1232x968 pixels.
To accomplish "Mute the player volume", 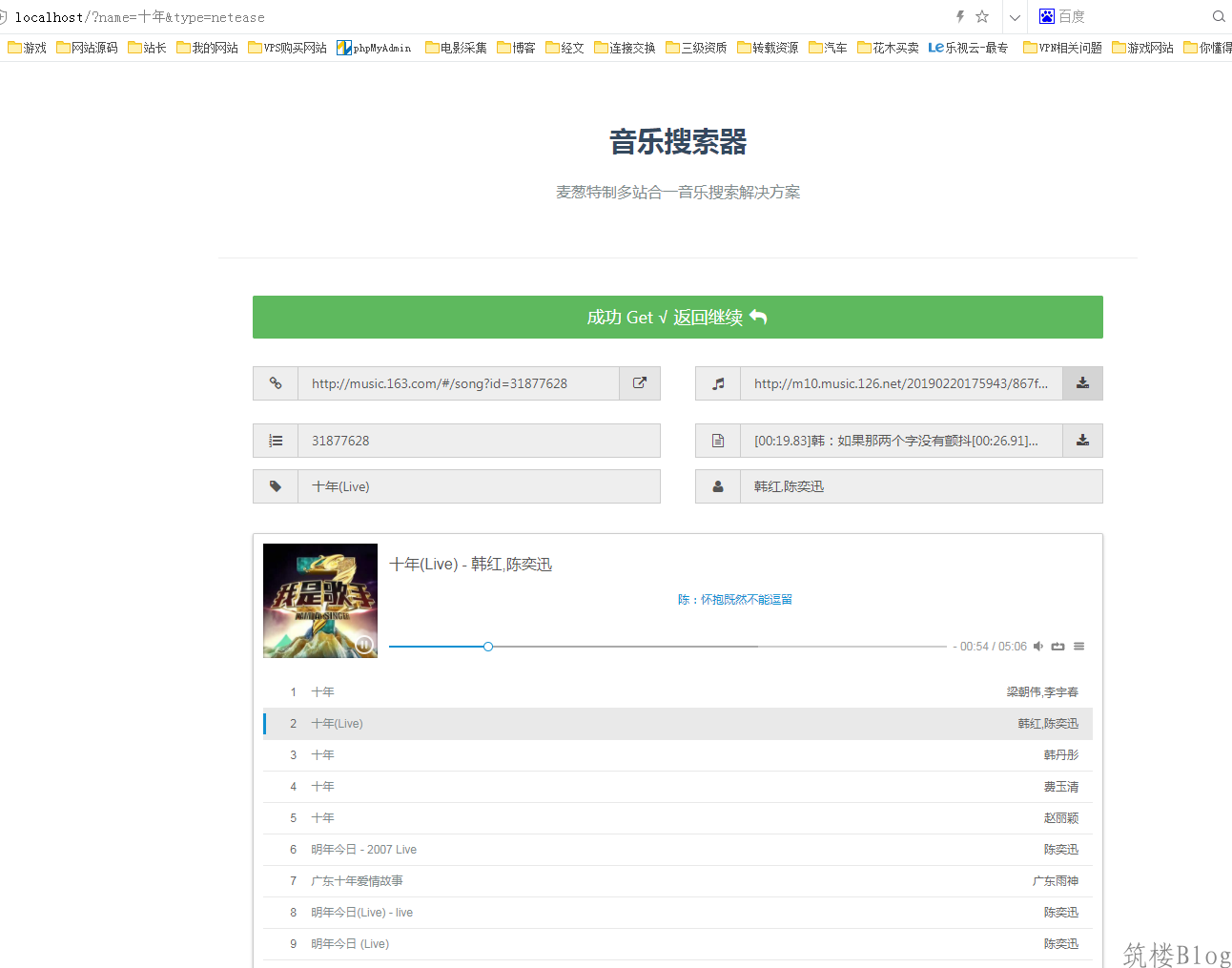I will [x=1038, y=647].
